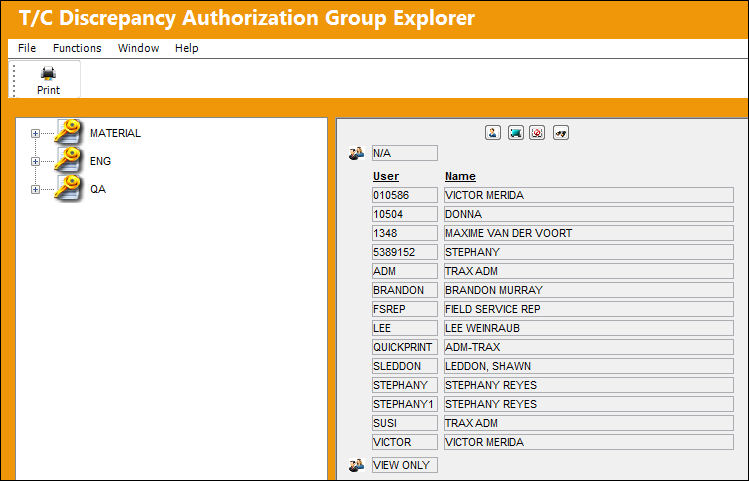
Task: Click the red prohibited icon button
Action: (x=537, y=133)
